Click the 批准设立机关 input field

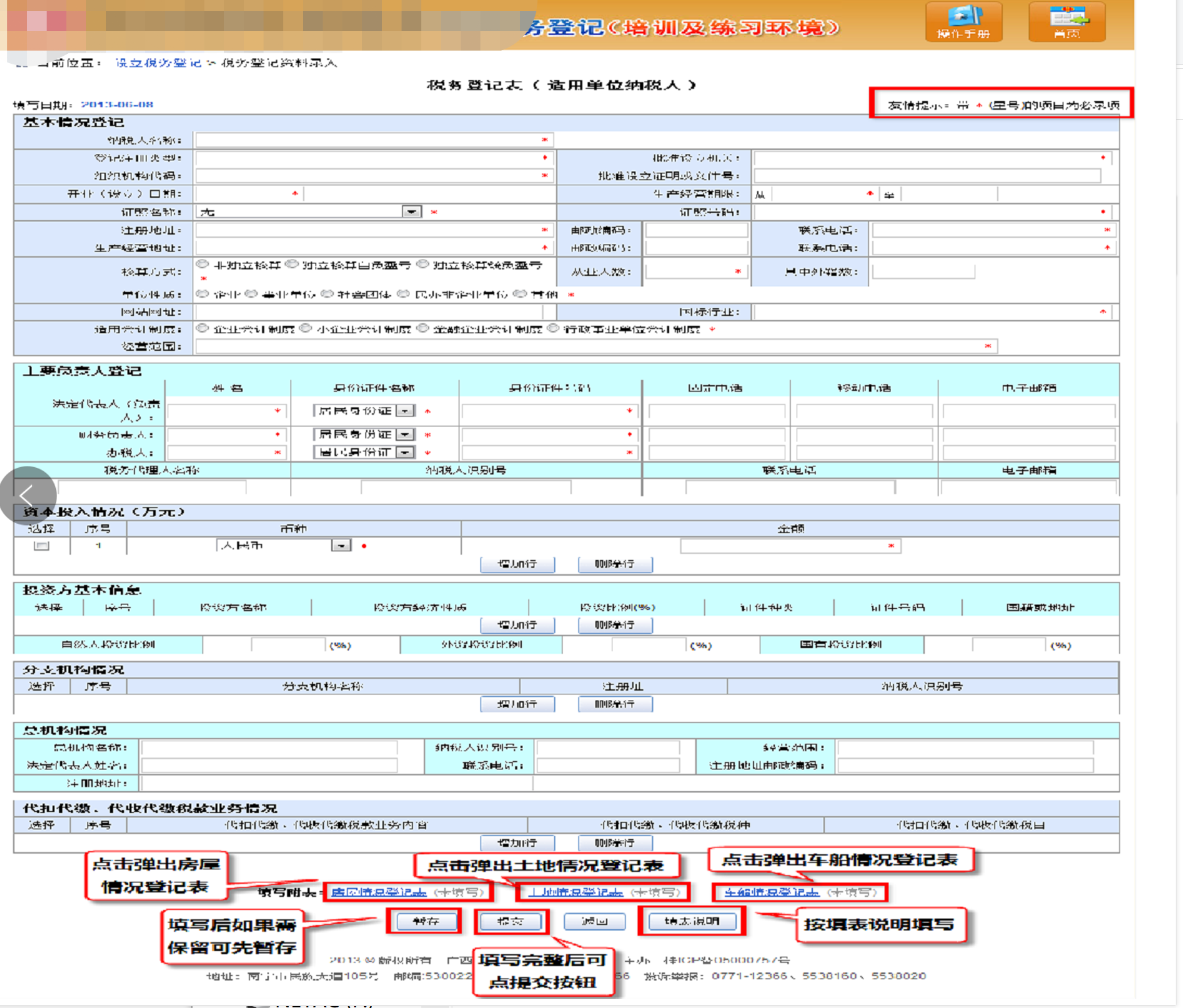(x=933, y=158)
